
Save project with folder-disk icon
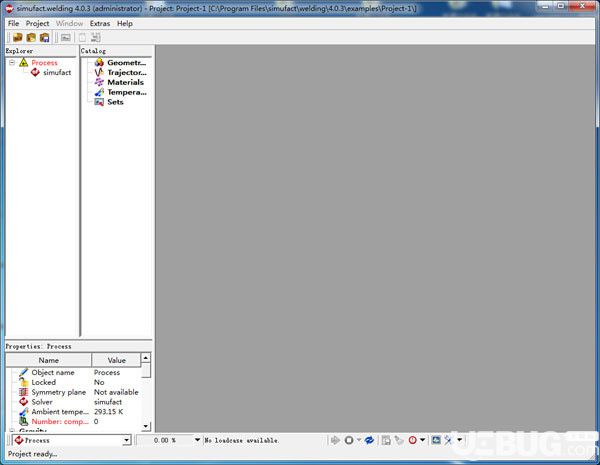pyautogui.click(x=45, y=38)
